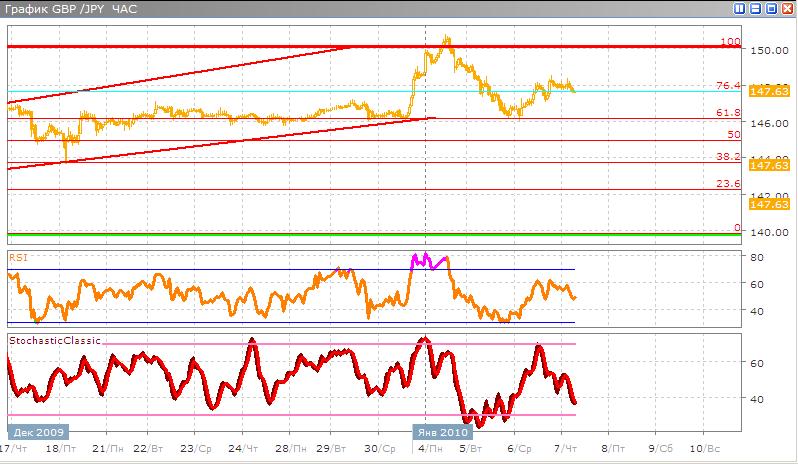Select the Fibonacci 76.4 level label
This screenshot has width=798, height=464.
tap(729, 86)
